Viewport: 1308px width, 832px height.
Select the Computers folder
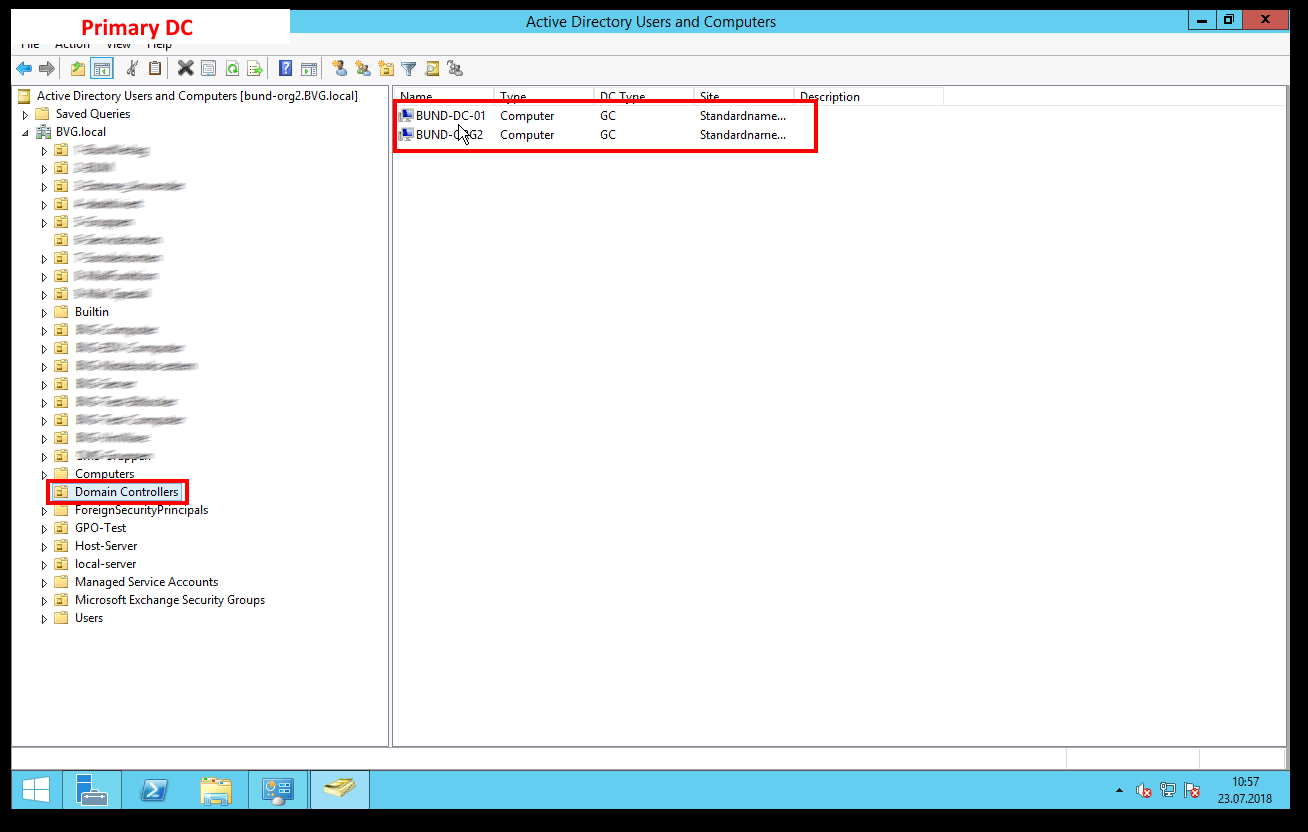click(x=104, y=474)
